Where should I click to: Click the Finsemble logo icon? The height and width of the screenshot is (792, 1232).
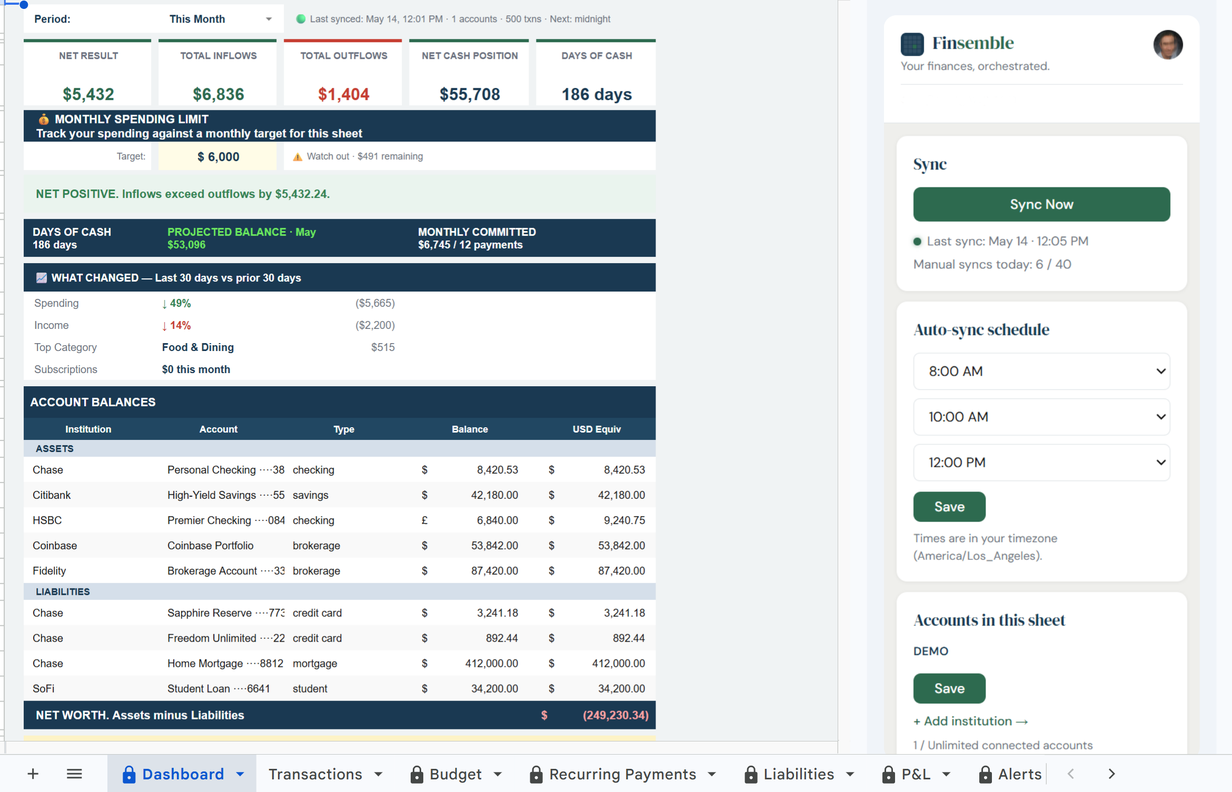(x=912, y=44)
